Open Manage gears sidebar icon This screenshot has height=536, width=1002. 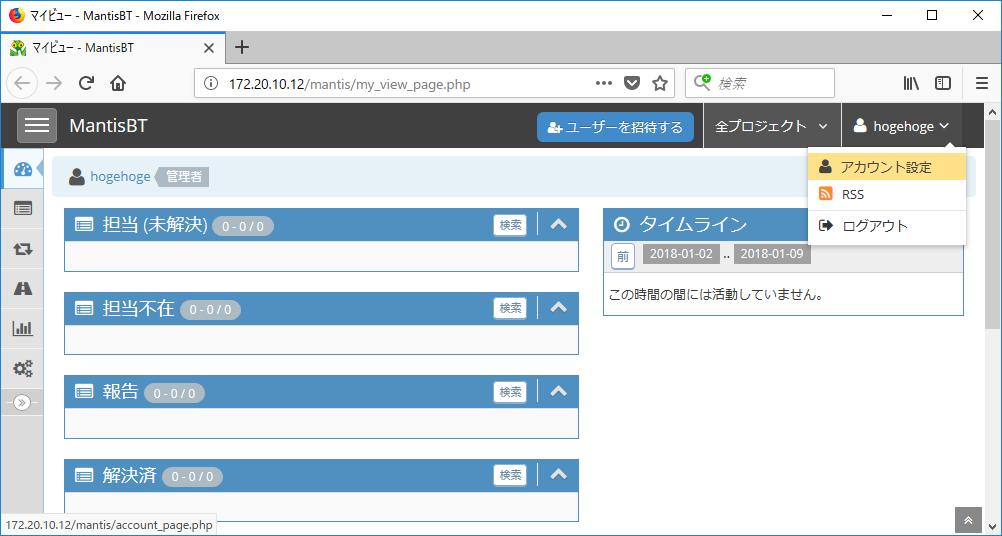click(22, 368)
